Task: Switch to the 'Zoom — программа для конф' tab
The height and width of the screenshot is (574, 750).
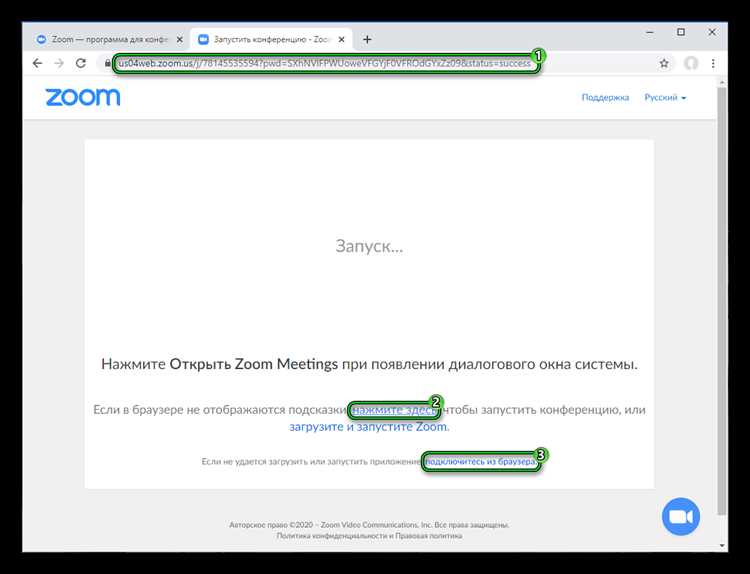Action: 109,40
